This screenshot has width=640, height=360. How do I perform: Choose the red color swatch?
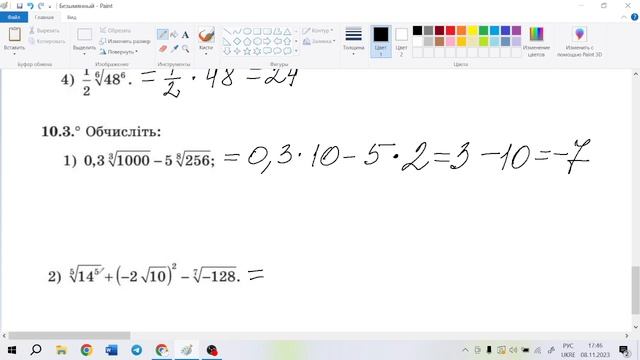(x=450, y=31)
